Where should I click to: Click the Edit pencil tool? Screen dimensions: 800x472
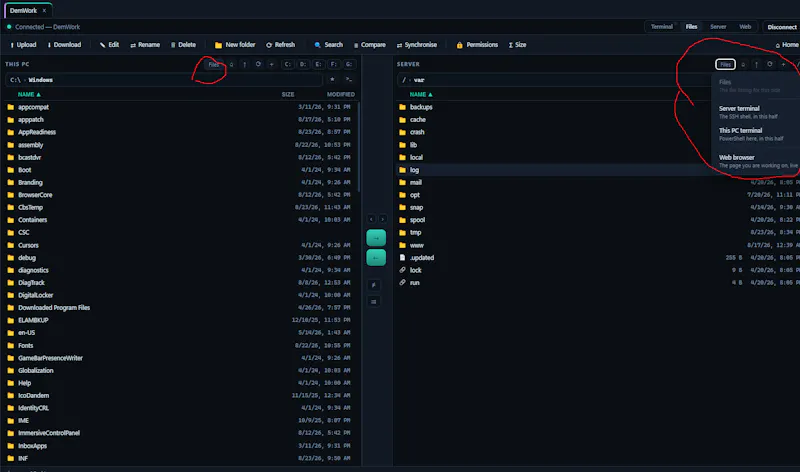(109, 45)
